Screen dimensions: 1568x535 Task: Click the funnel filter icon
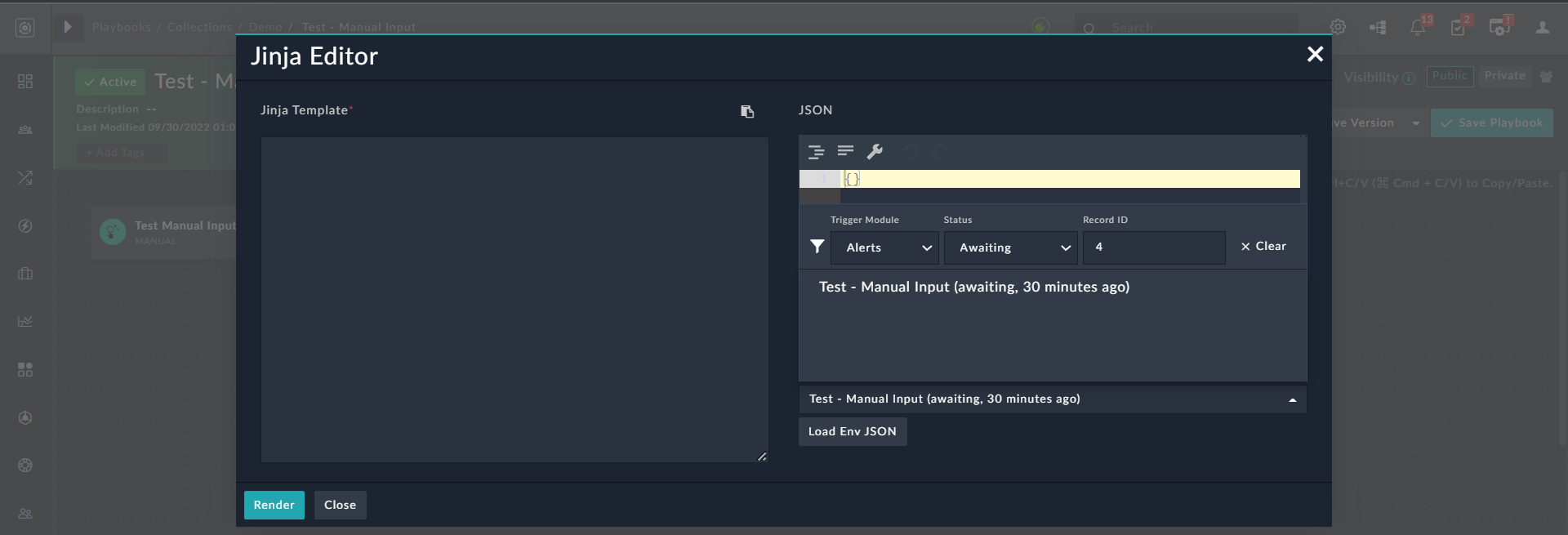click(817, 246)
